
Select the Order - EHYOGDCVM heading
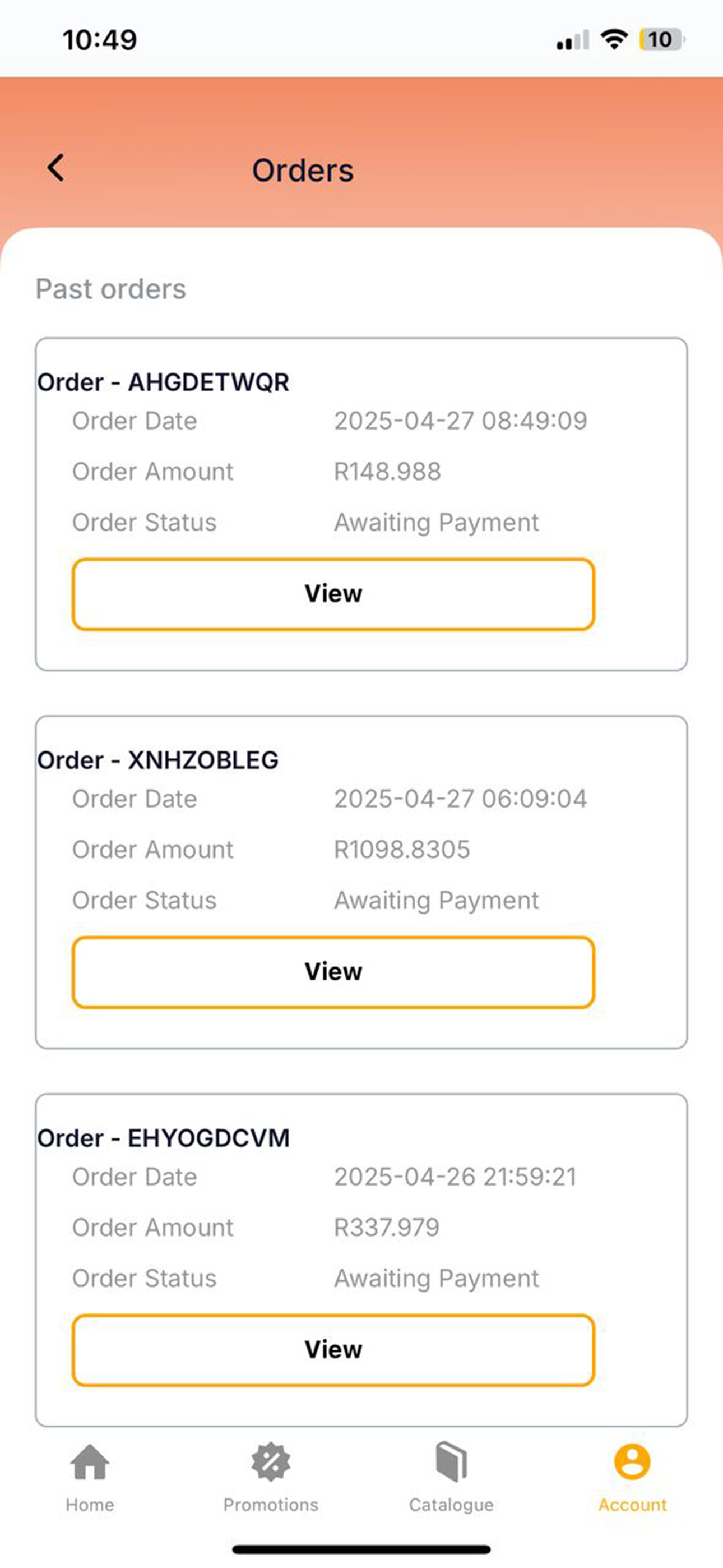click(x=163, y=1138)
